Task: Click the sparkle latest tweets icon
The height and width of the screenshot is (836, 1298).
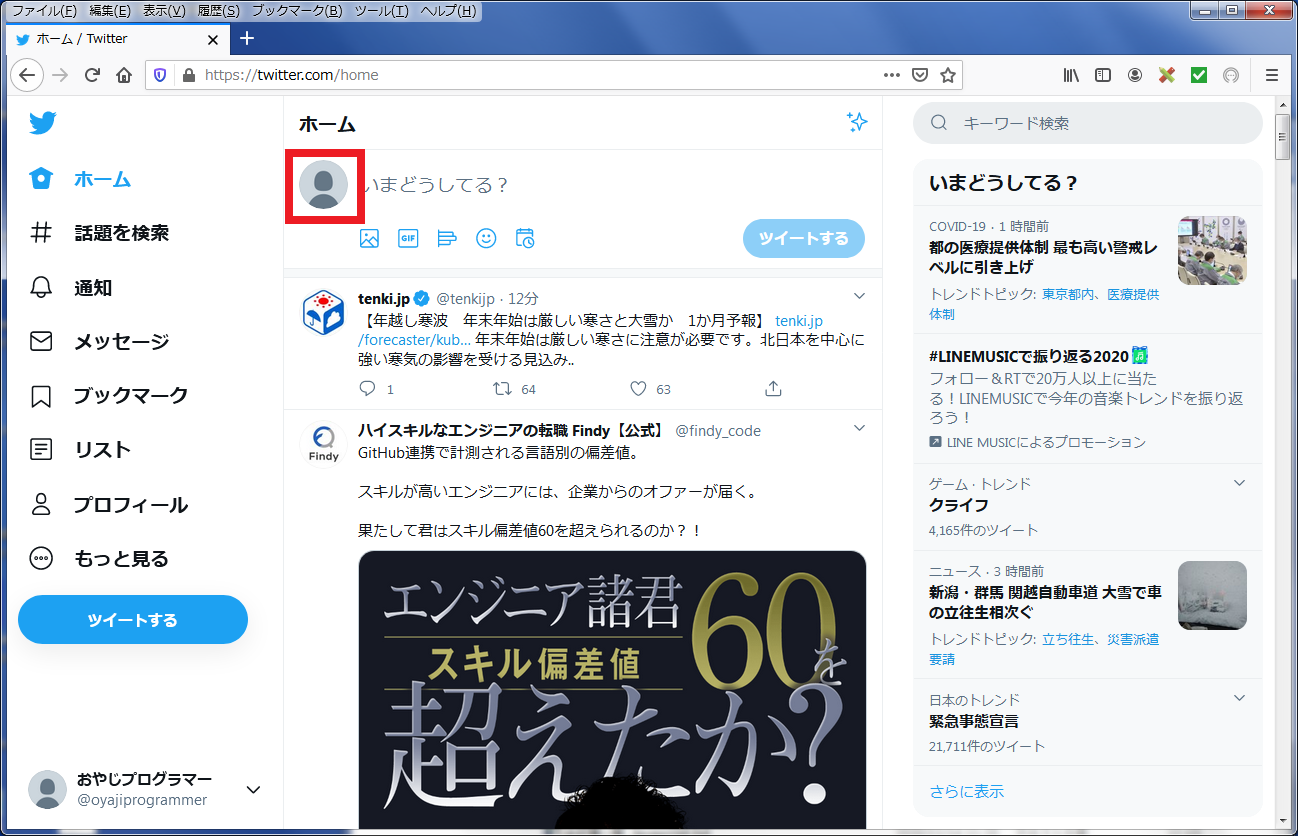Action: 856,123
